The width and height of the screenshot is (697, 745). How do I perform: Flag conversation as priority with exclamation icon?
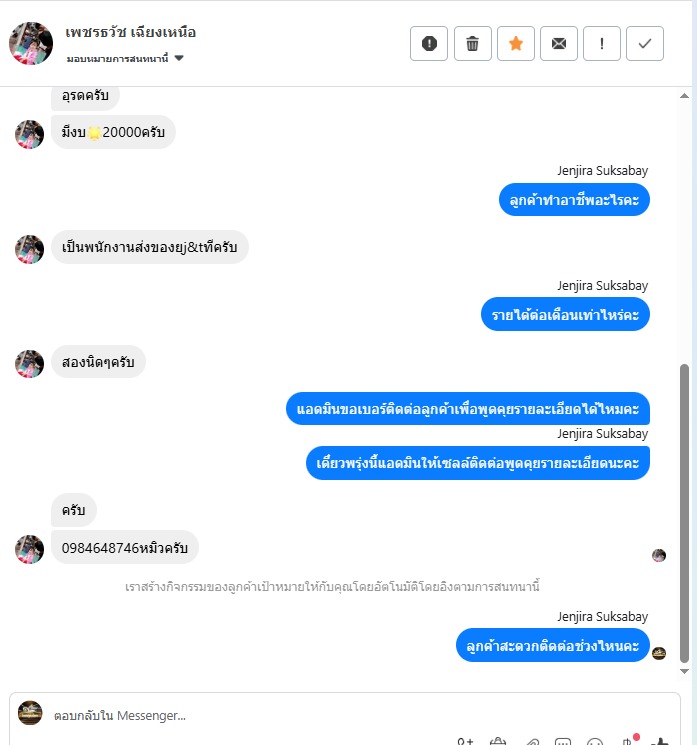pos(602,44)
